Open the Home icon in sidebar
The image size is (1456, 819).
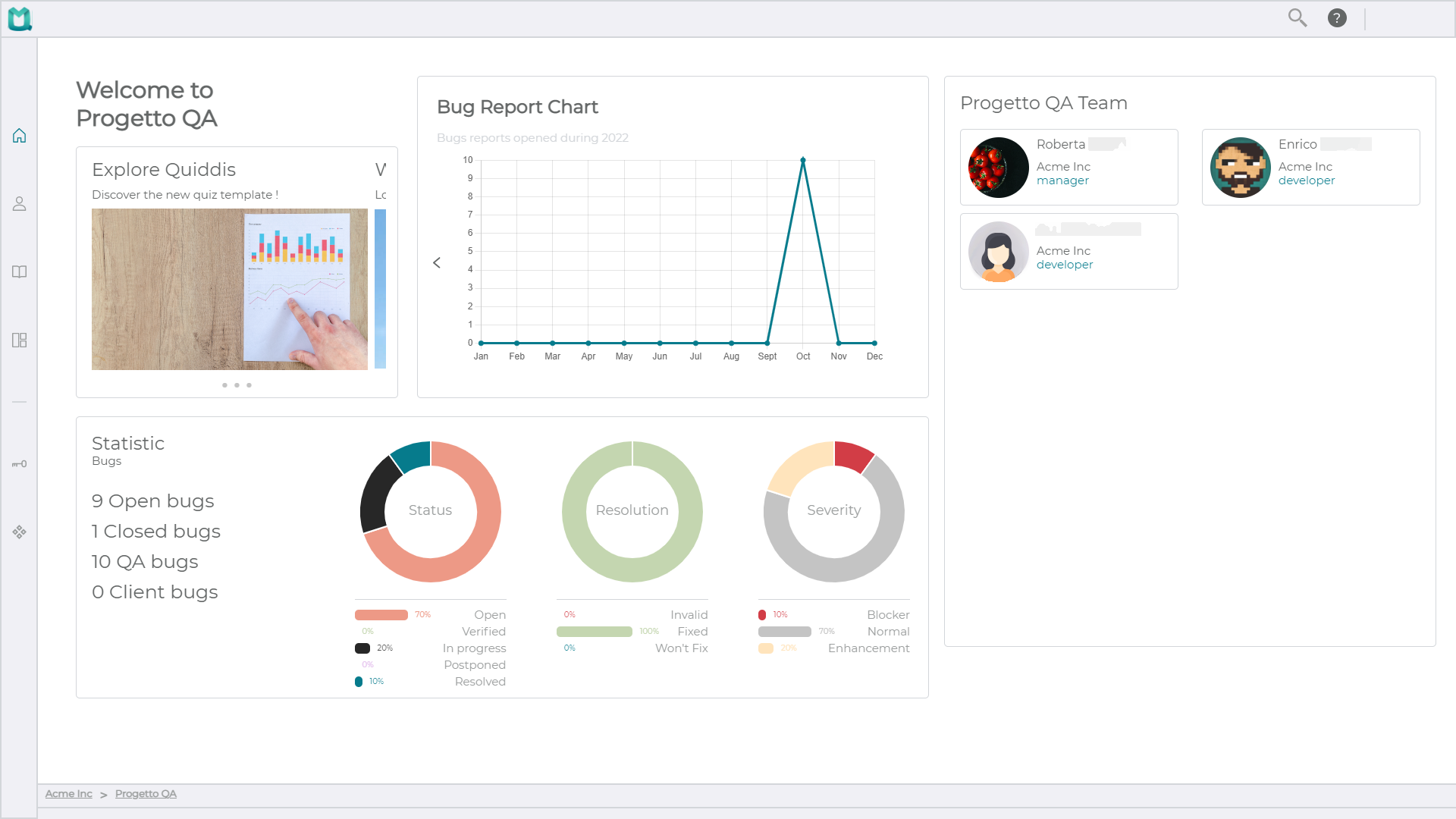click(x=19, y=136)
